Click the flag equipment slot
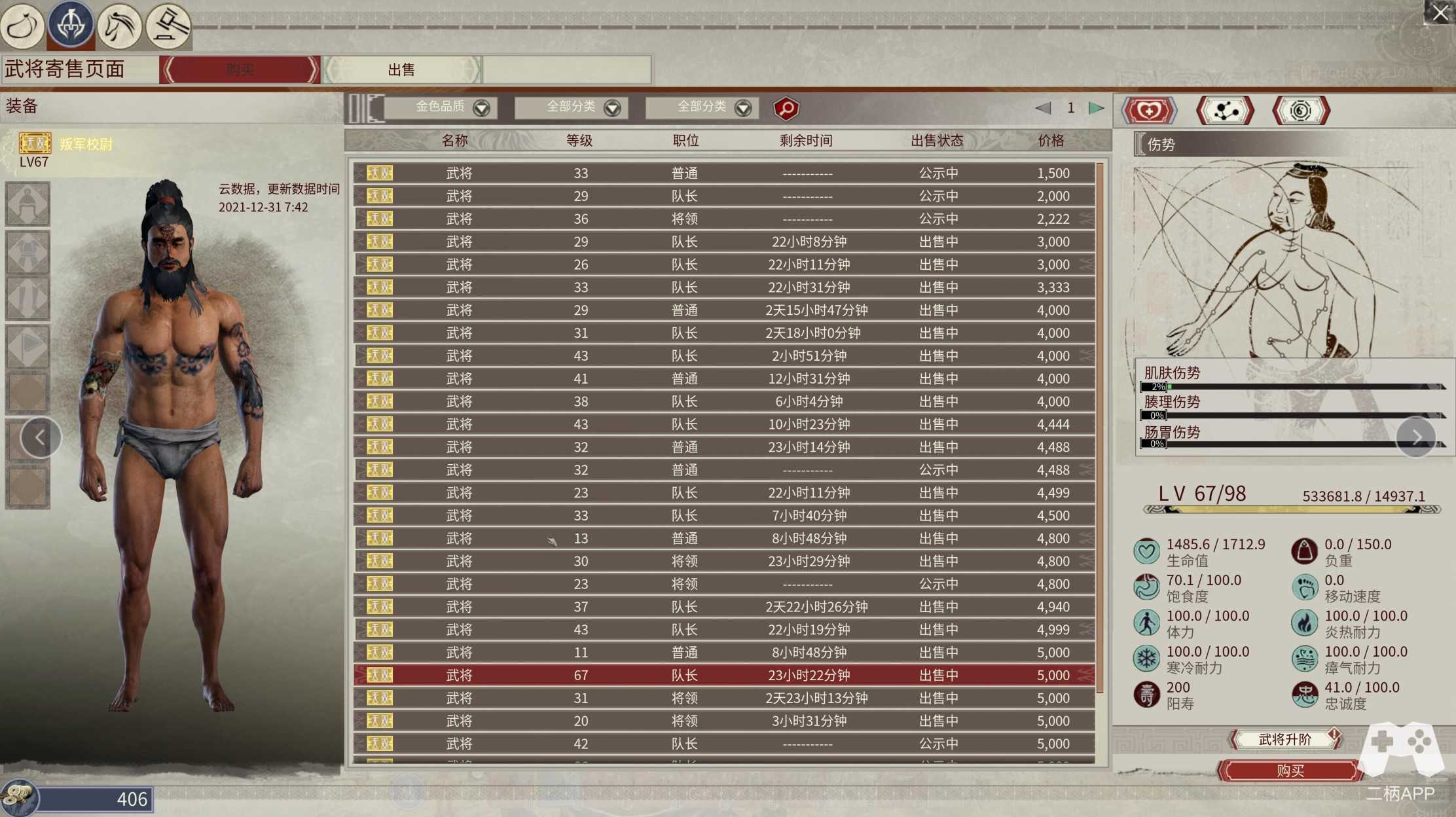 point(27,346)
